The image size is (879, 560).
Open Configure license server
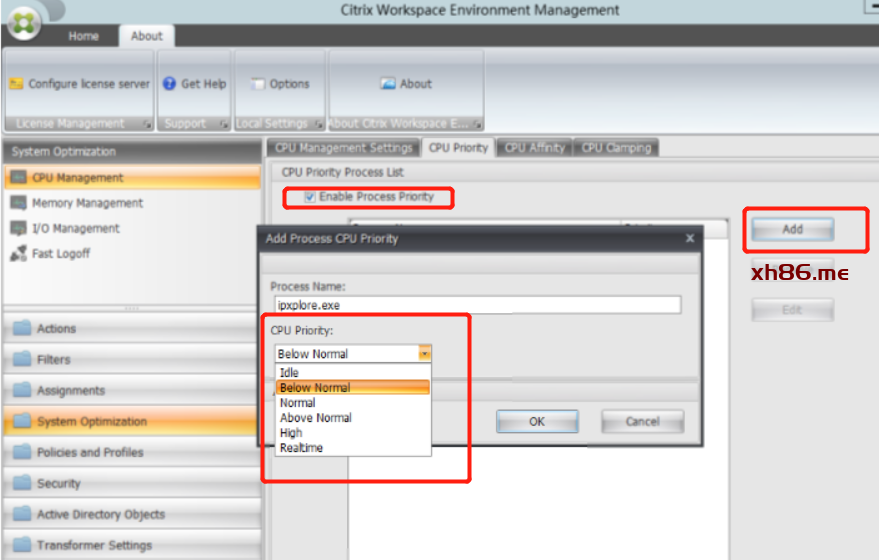coord(80,85)
